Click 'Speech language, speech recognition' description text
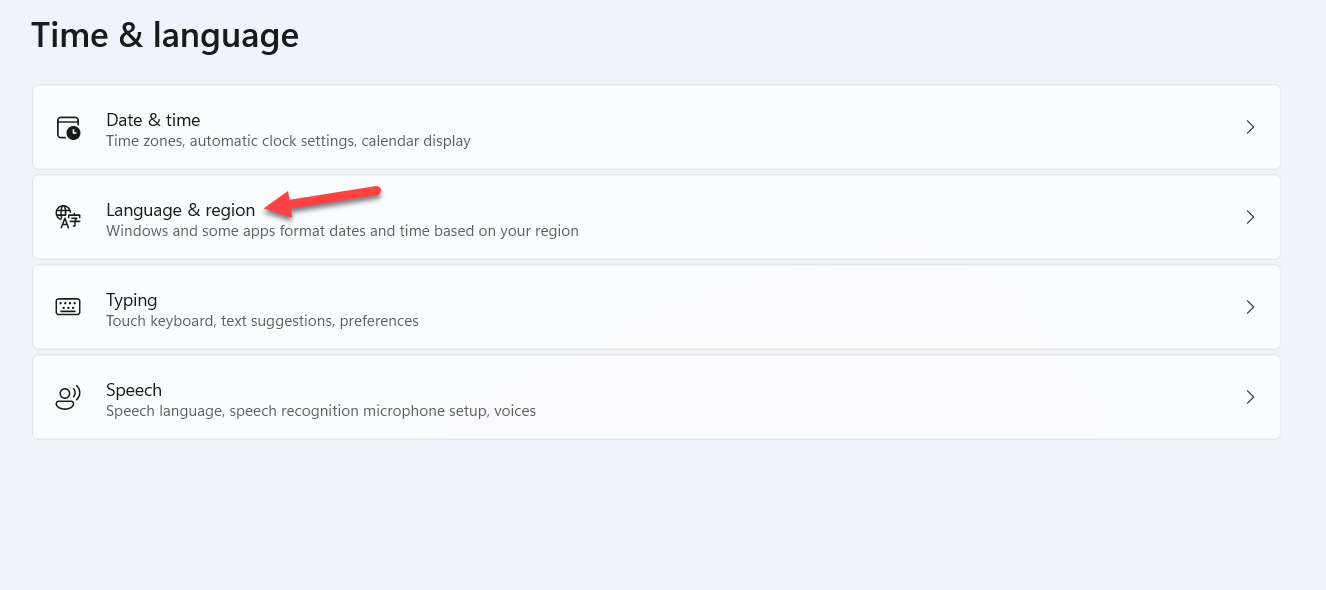Screen dimensions: 1326x590 (x=321, y=411)
